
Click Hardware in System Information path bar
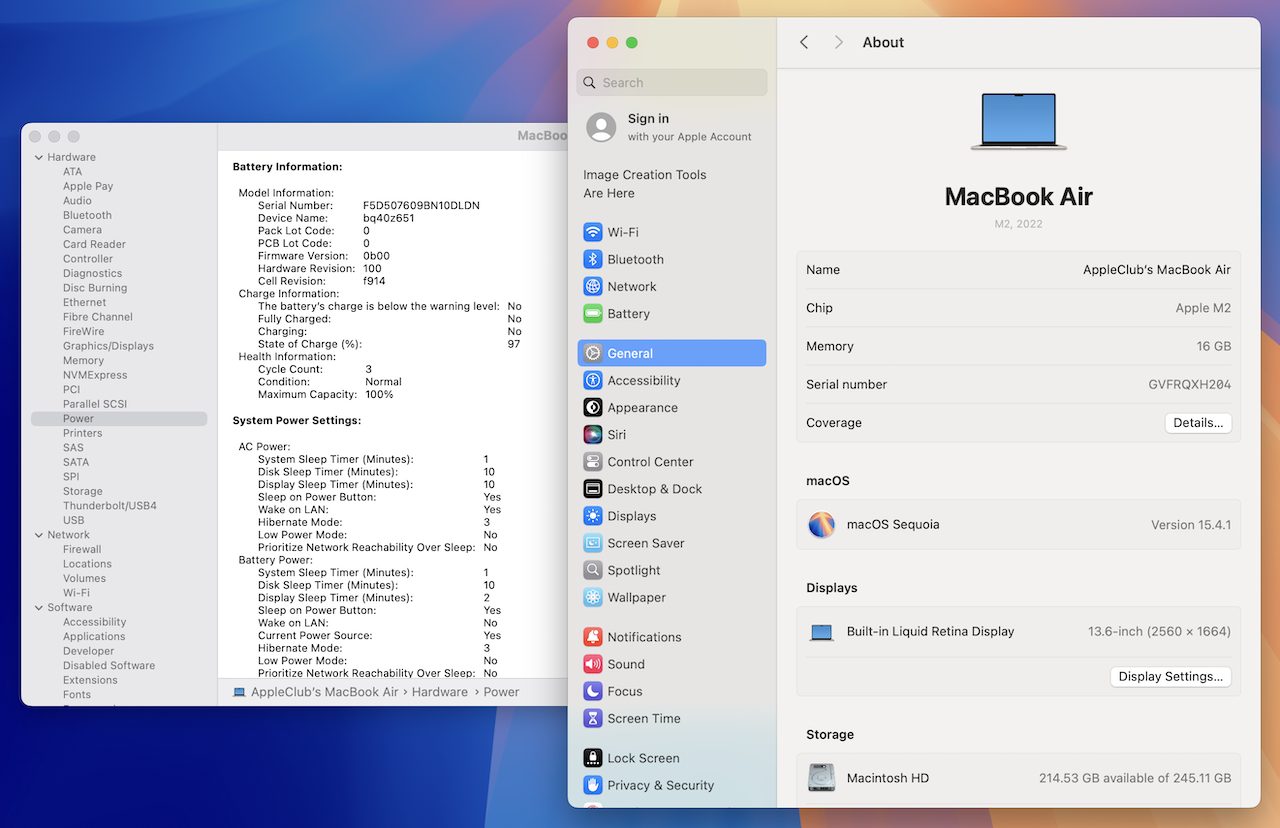click(440, 692)
